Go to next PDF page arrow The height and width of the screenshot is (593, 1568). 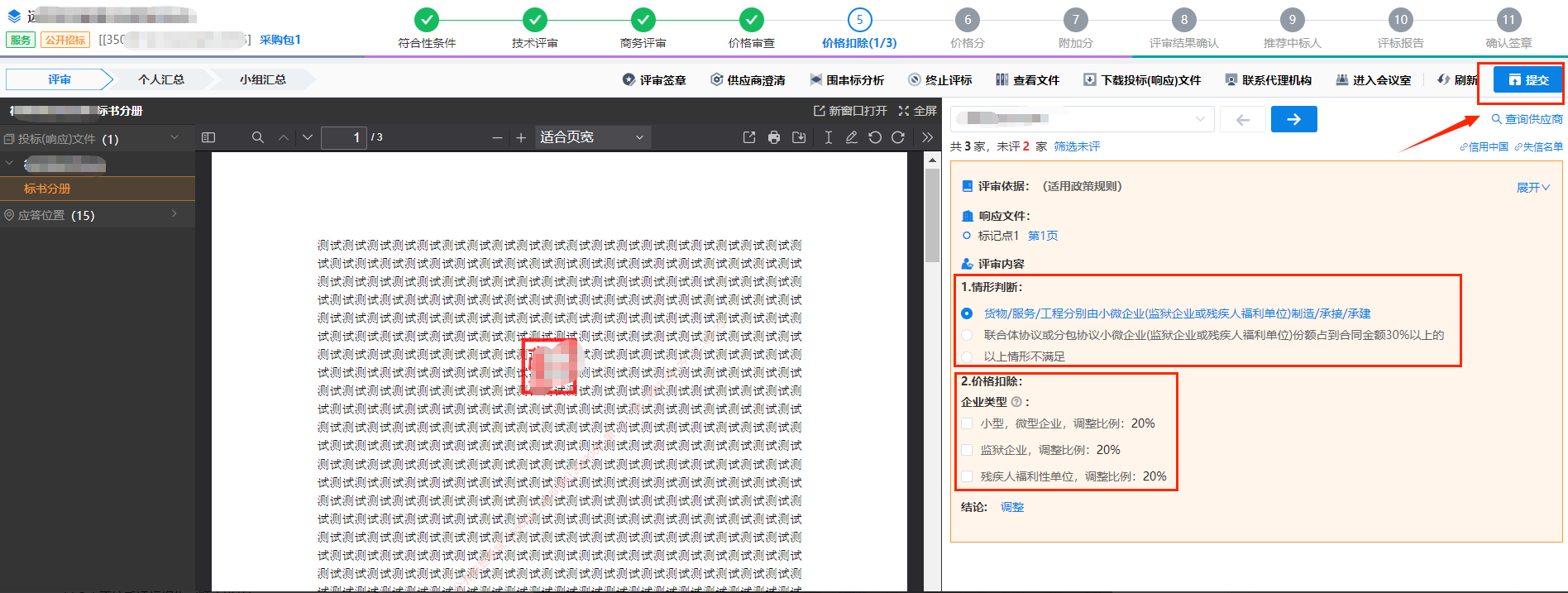pos(308,137)
